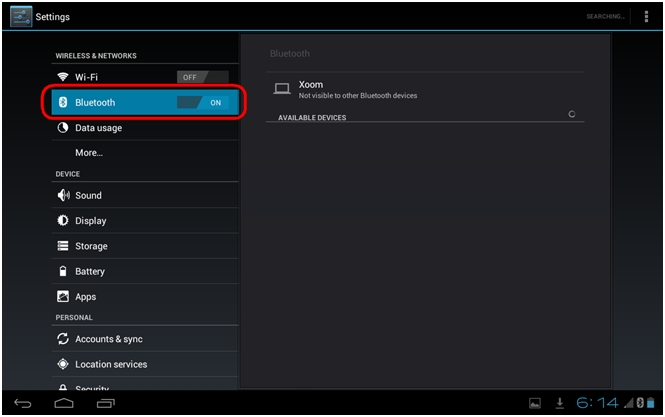This screenshot has height=417, width=665.
Task: Tap the battery status icon near the clock
Action: [651, 403]
